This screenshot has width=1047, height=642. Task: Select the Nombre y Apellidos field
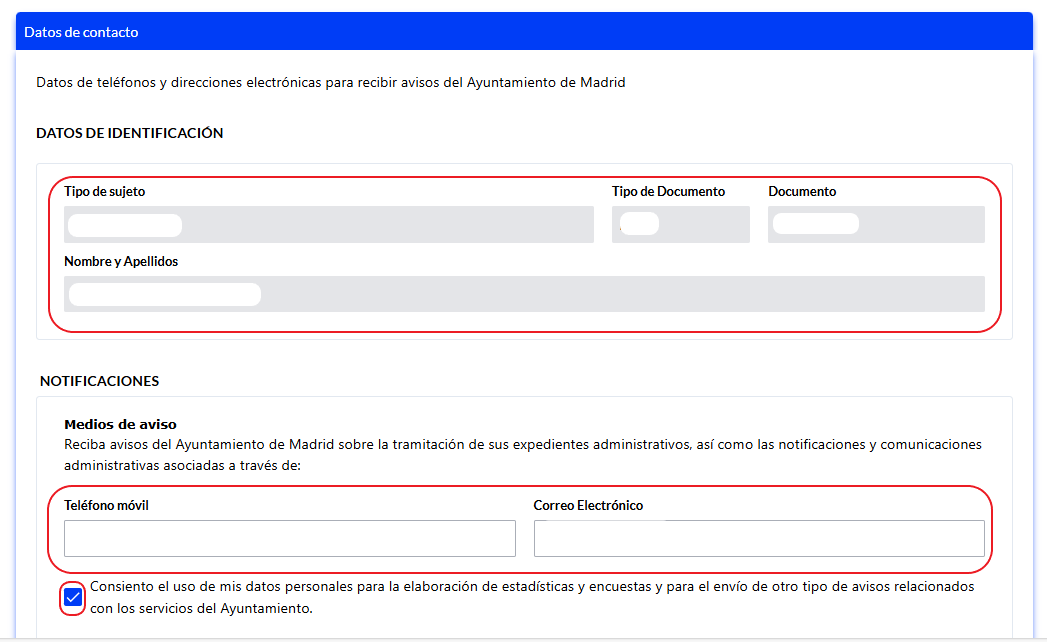pyautogui.click(x=524, y=294)
